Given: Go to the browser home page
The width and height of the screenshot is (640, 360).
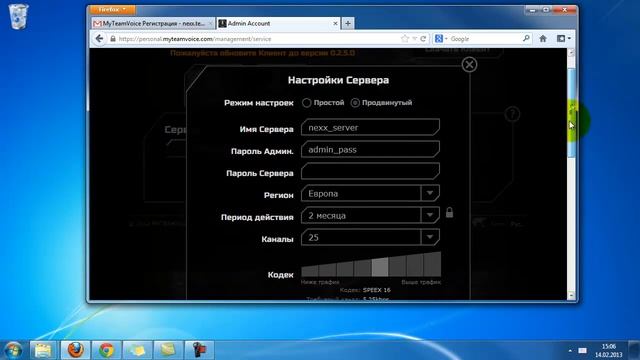Looking at the screenshot, I should [543, 39].
